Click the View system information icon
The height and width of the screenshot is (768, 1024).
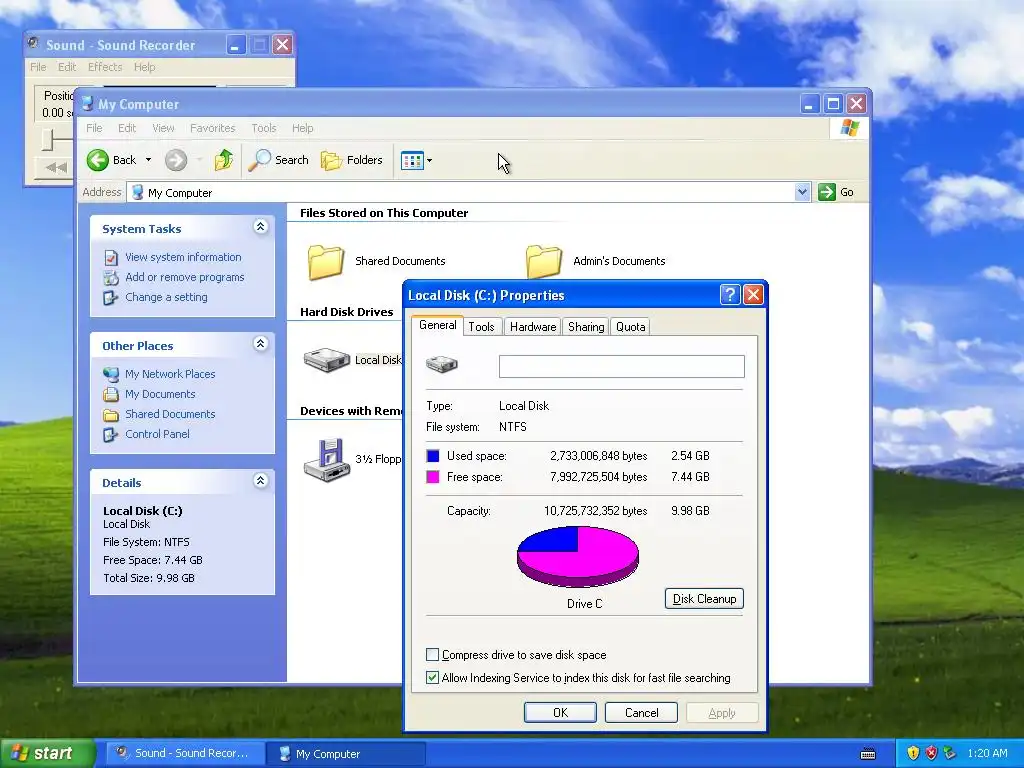pyautogui.click(x=111, y=257)
